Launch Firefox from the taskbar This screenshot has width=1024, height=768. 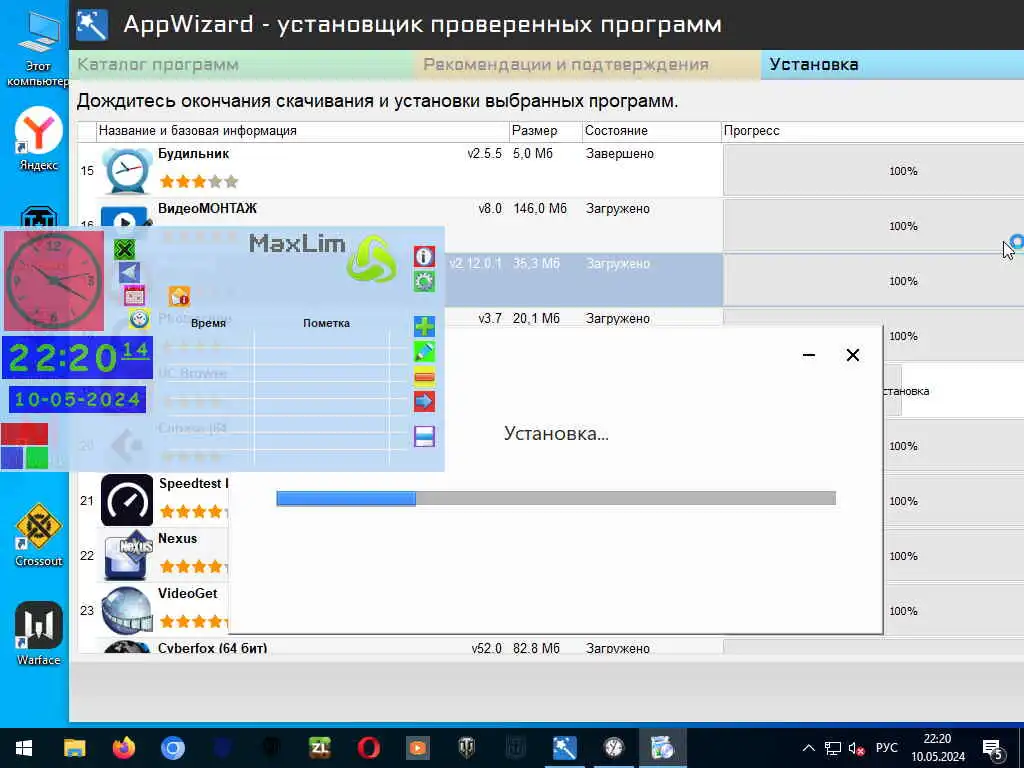[x=123, y=748]
